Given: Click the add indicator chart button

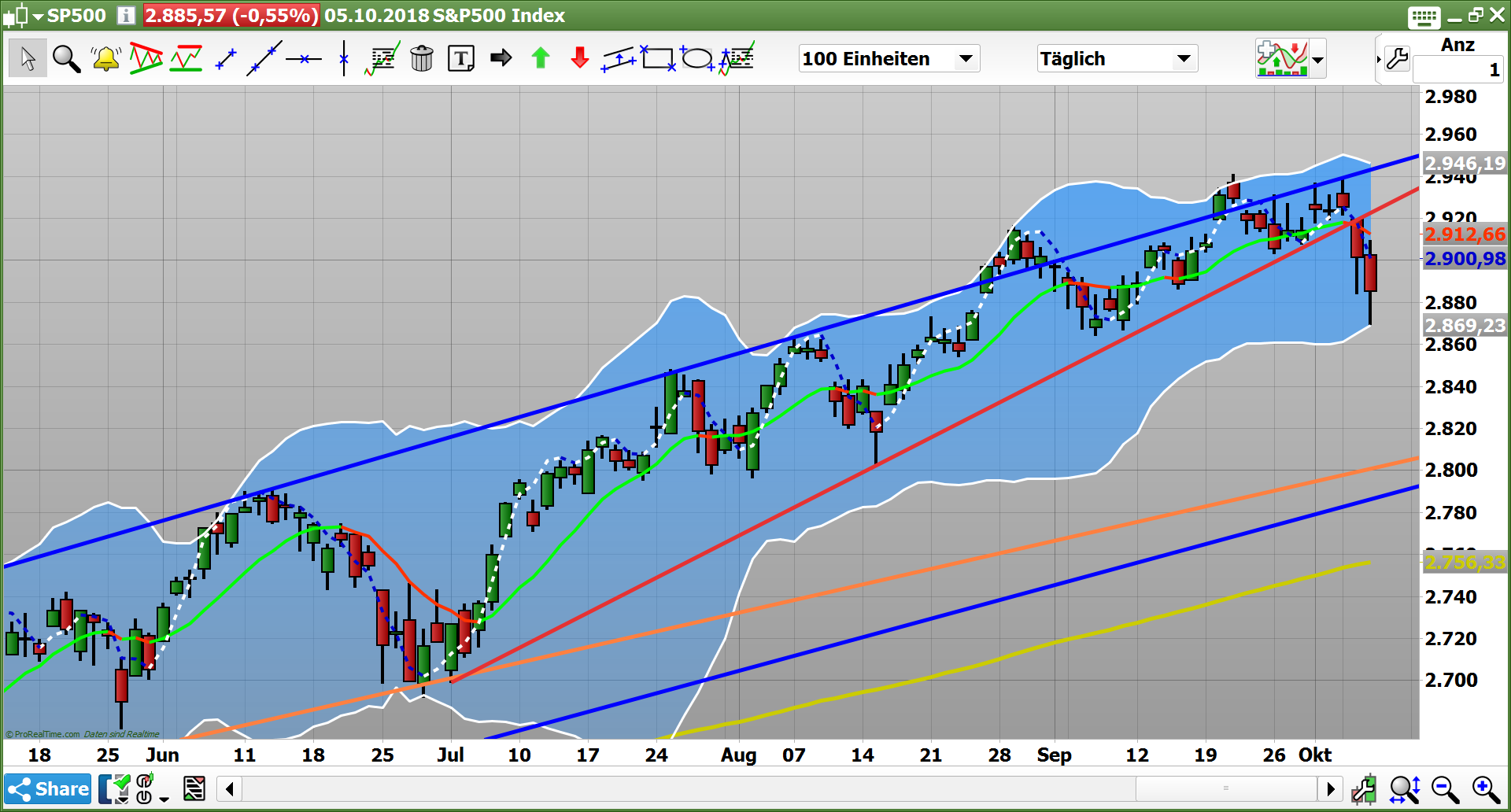Looking at the screenshot, I should point(1283,59).
